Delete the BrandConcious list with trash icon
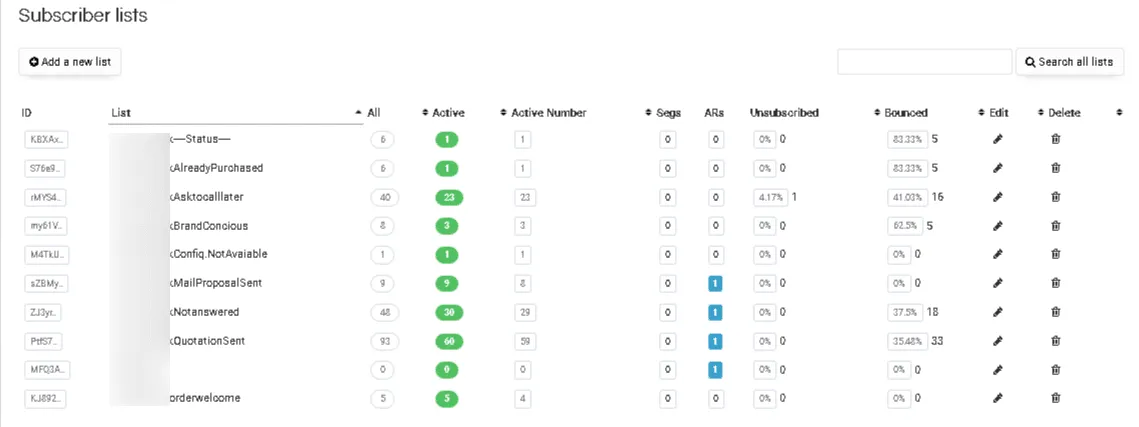 tap(1056, 226)
